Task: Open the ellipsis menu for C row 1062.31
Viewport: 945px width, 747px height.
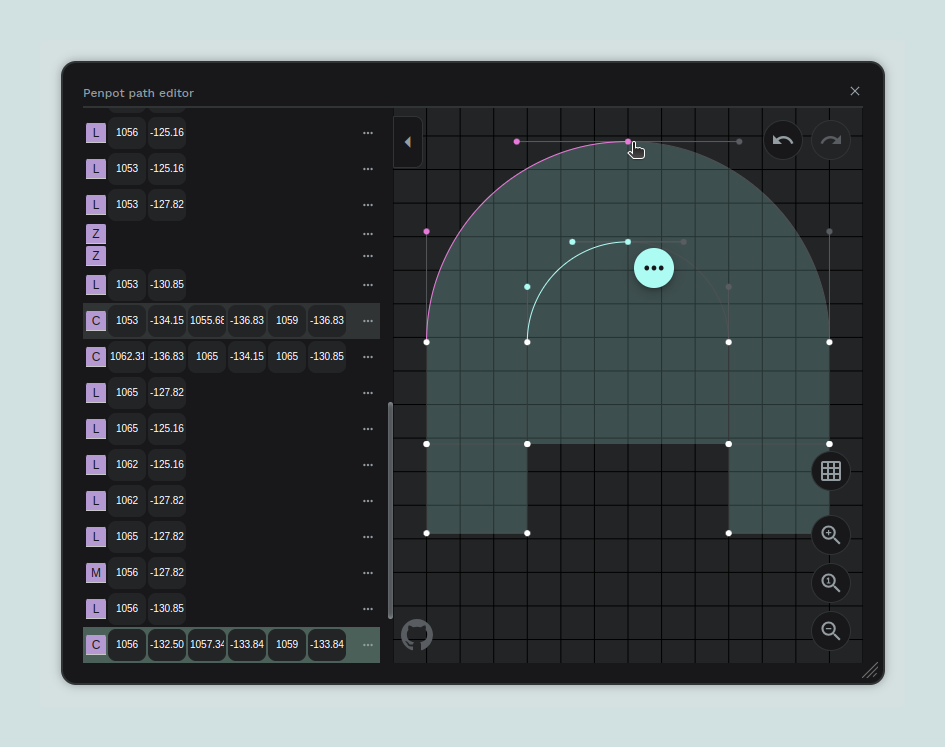Action: tap(368, 357)
